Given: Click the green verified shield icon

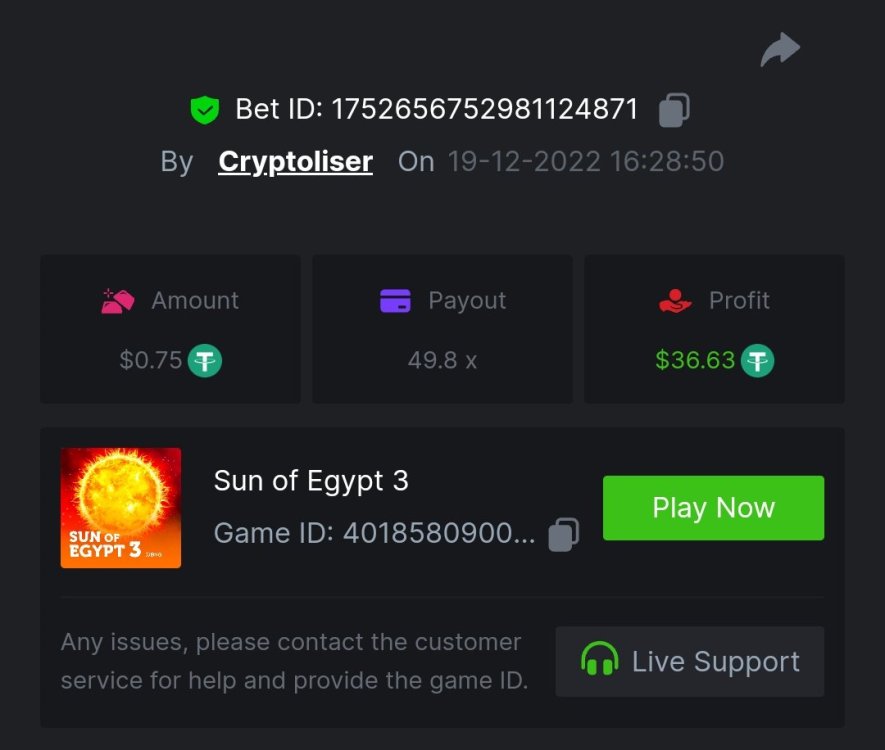Looking at the screenshot, I should (x=206, y=108).
